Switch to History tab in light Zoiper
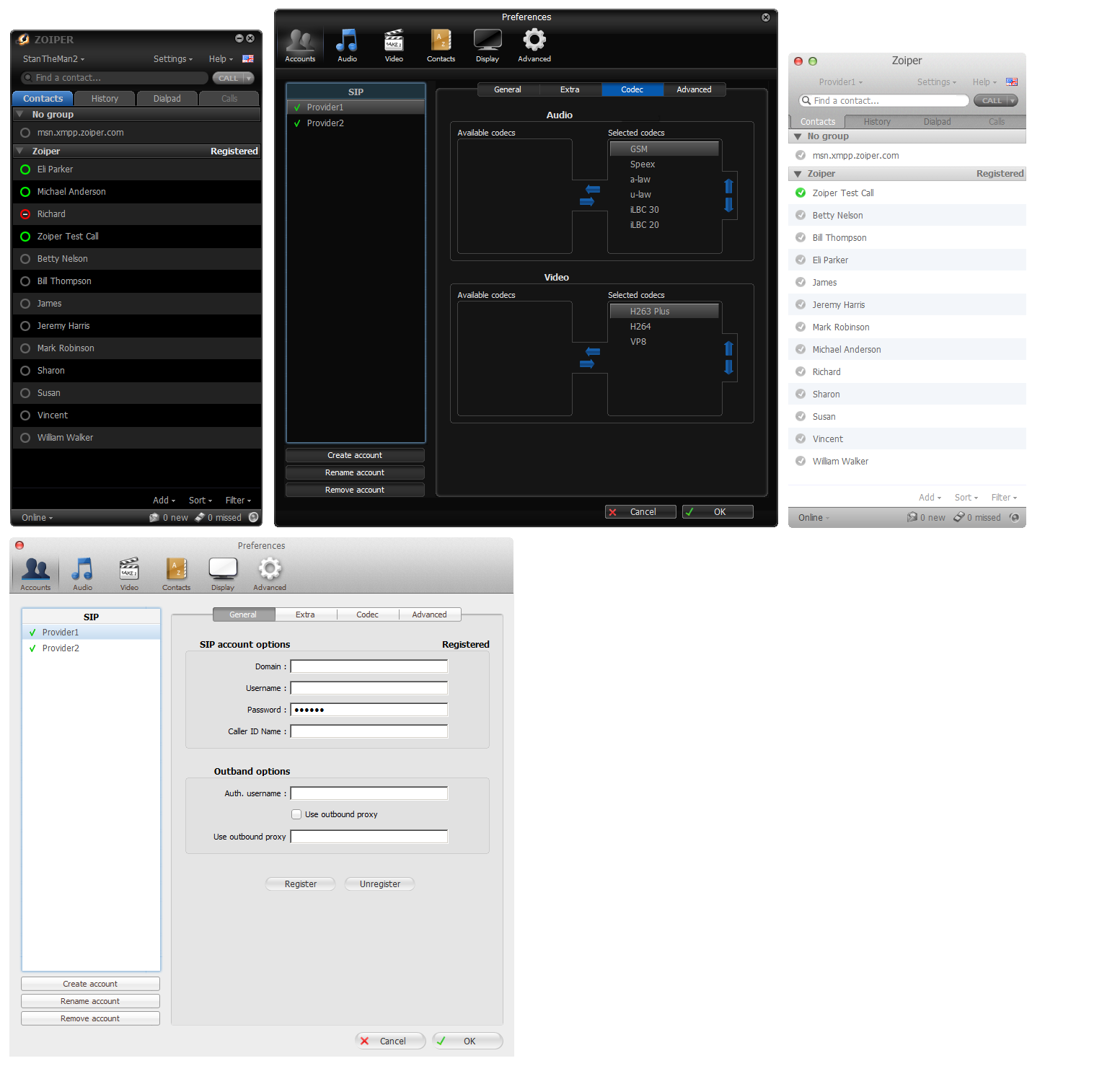The image size is (1120, 1066). coord(877,122)
